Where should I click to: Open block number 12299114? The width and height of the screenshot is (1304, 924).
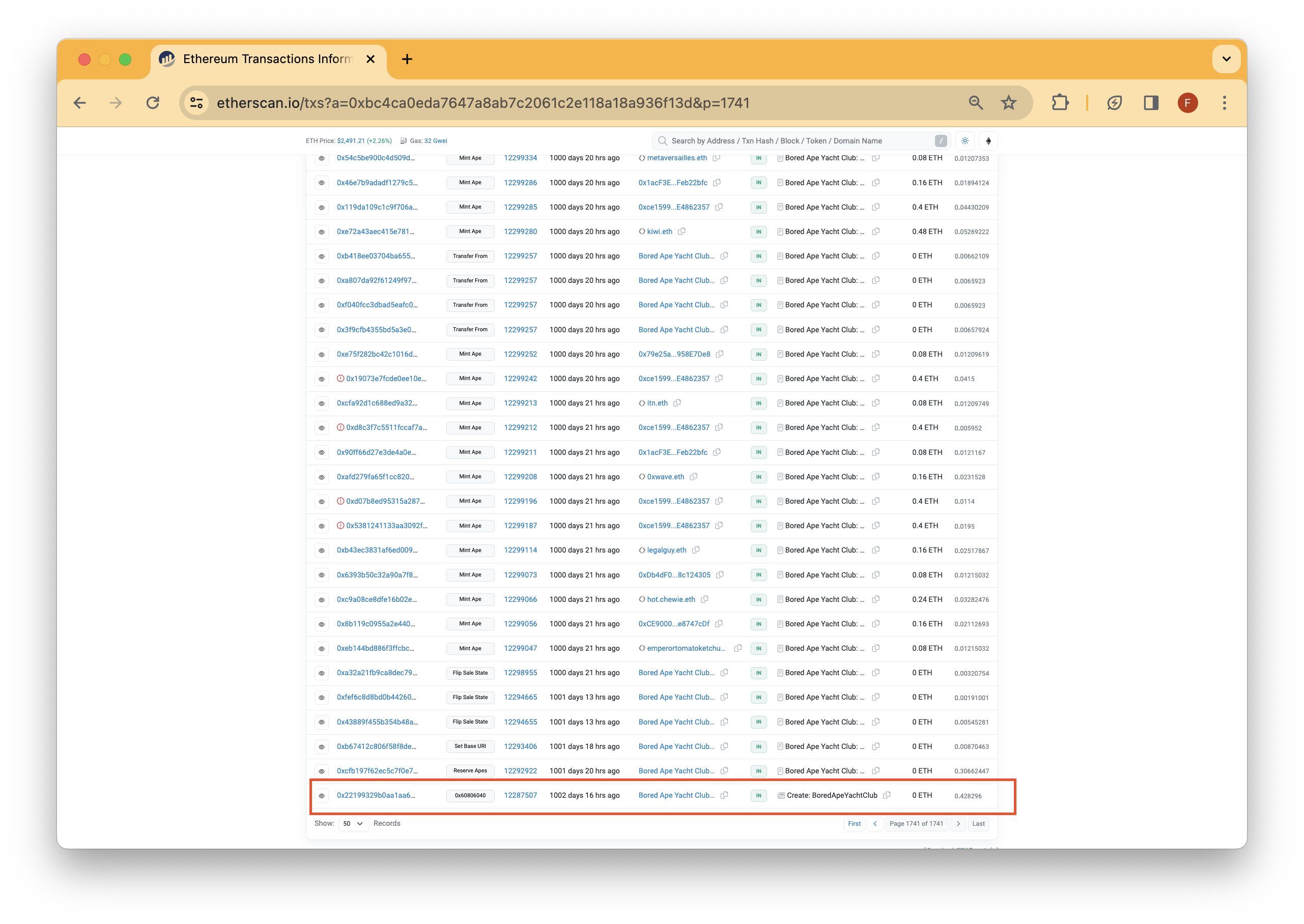tap(520, 550)
